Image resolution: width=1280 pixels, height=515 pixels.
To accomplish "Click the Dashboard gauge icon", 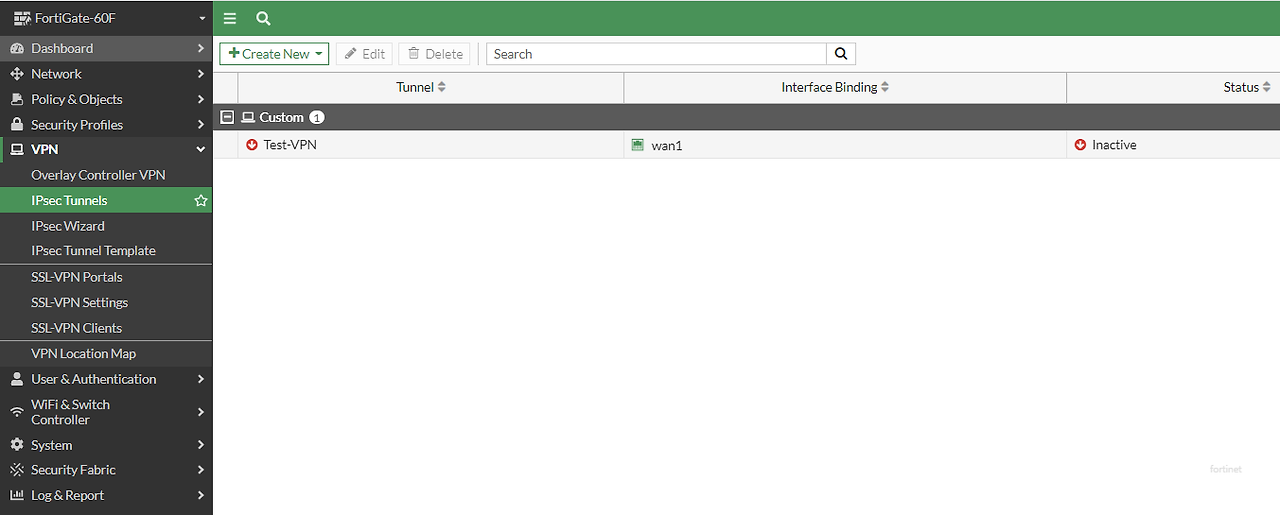I will tap(17, 48).
